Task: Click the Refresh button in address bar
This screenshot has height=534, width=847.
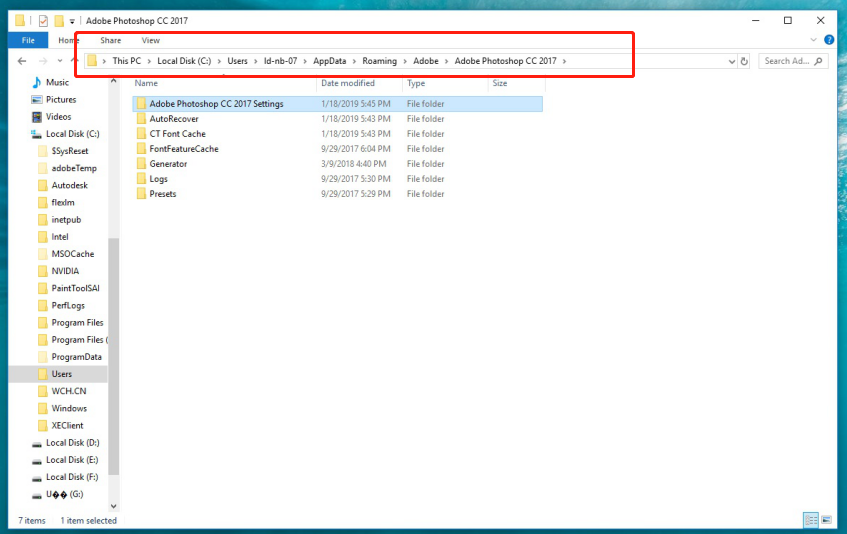Action: point(744,61)
